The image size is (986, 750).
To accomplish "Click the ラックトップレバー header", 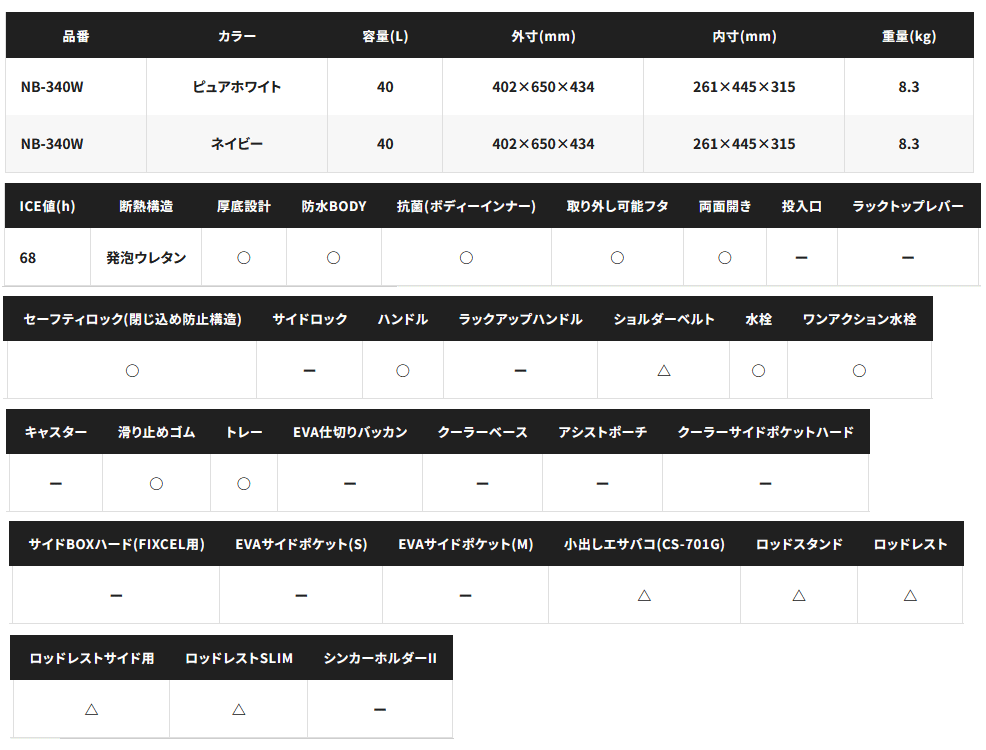I will (x=907, y=206).
